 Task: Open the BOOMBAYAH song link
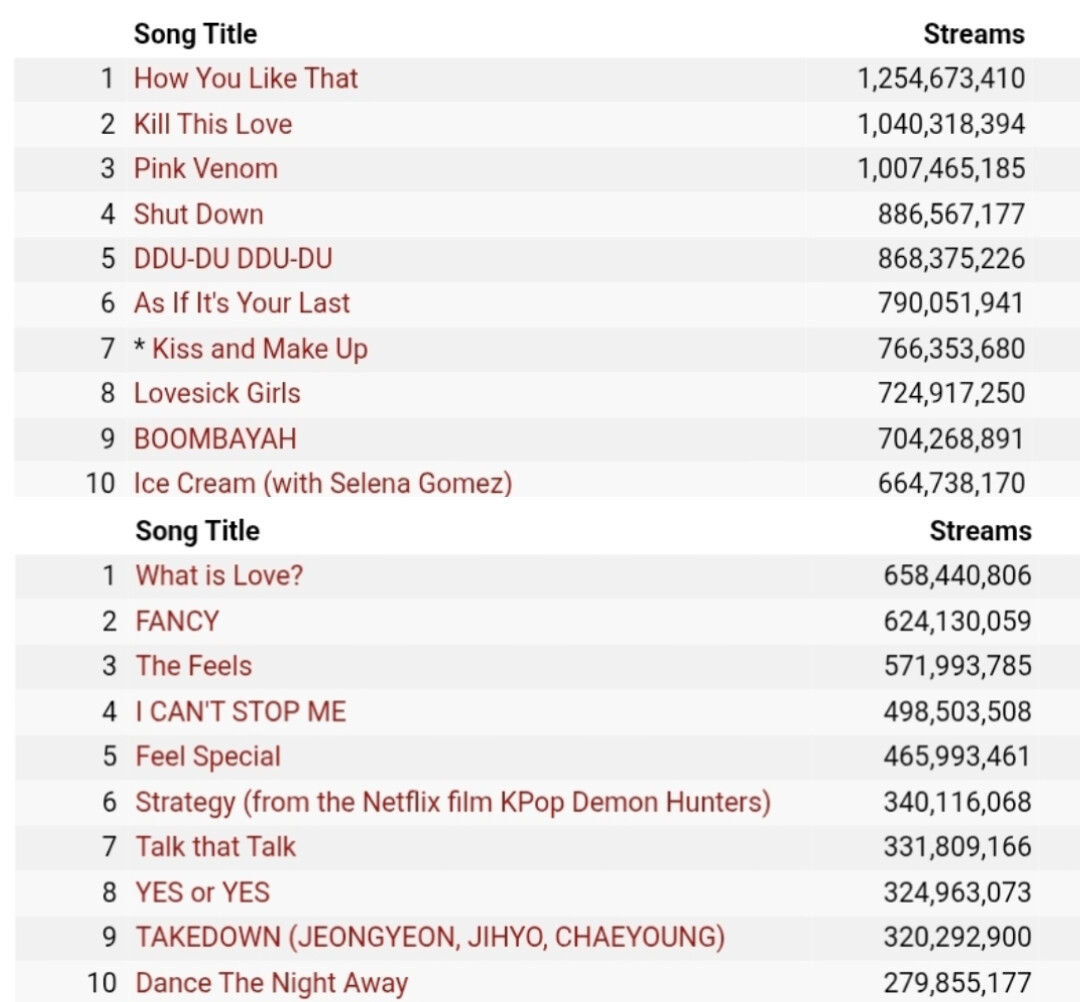pyautogui.click(x=215, y=439)
